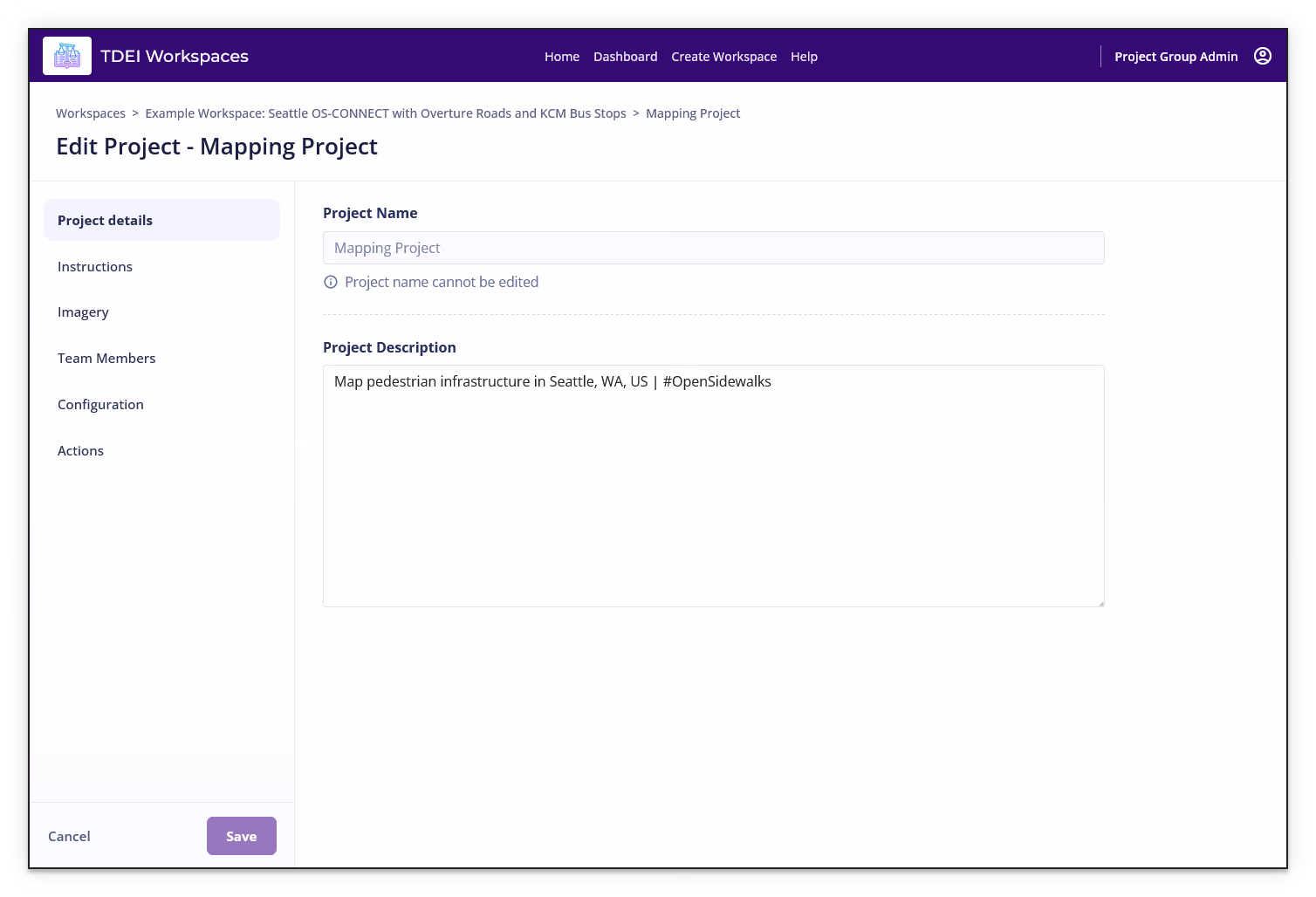
Task: Click the Save button
Action: (x=242, y=836)
